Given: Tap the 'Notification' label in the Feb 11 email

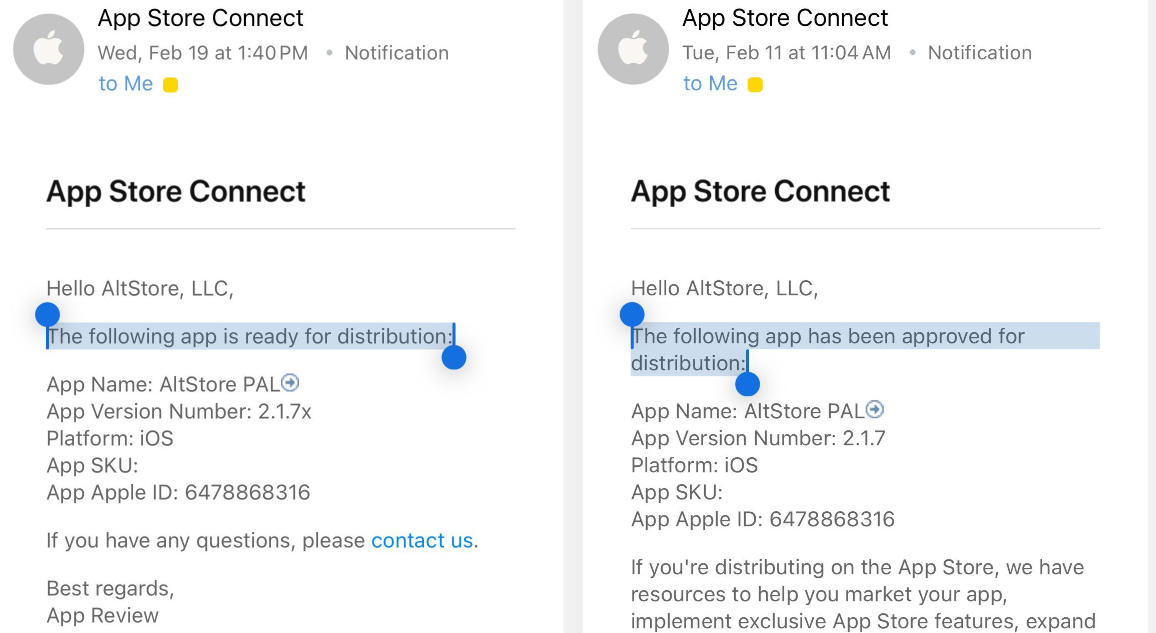Looking at the screenshot, I should (980, 53).
